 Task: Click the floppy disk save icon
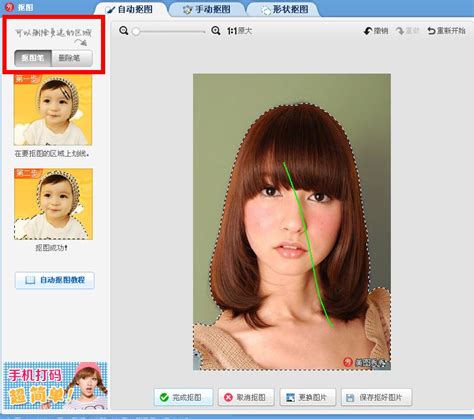350,398
